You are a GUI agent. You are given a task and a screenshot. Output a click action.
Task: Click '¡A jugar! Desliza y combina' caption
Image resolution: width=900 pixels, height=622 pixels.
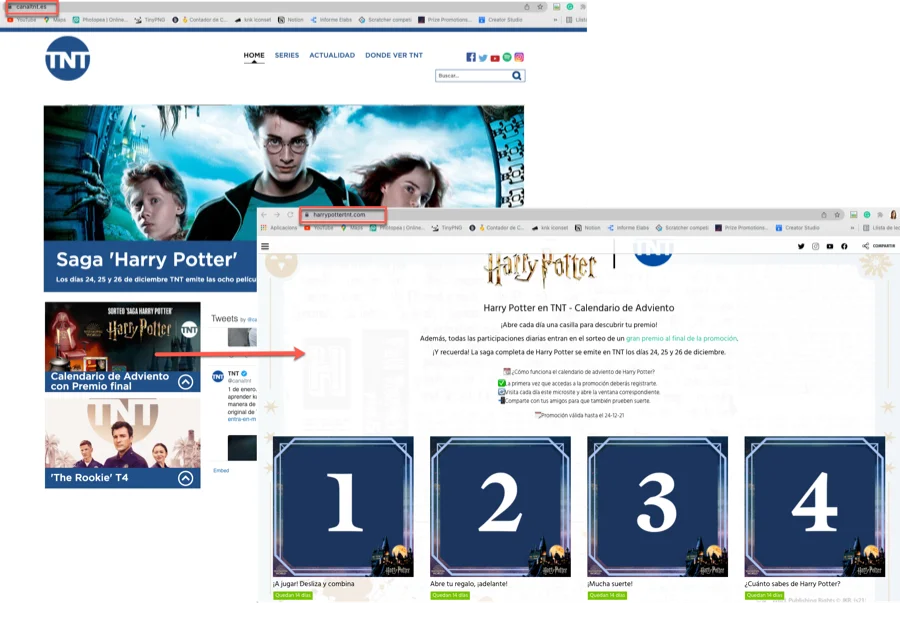(313, 584)
